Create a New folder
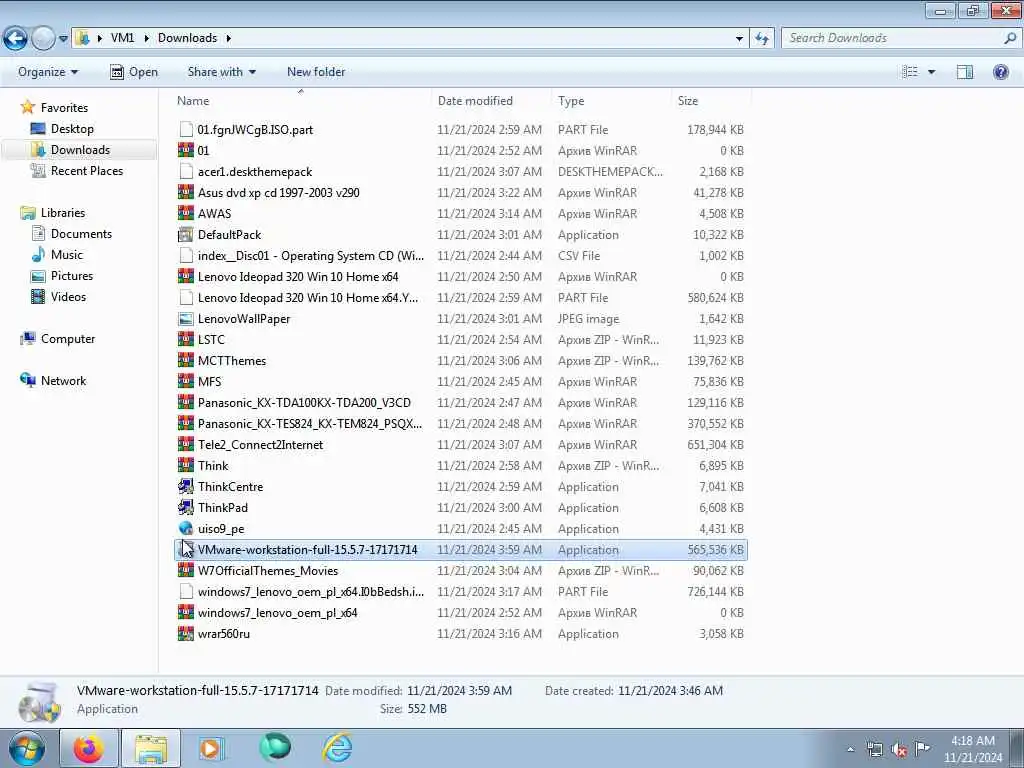Viewport: 1024px width, 768px height. pos(316,72)
